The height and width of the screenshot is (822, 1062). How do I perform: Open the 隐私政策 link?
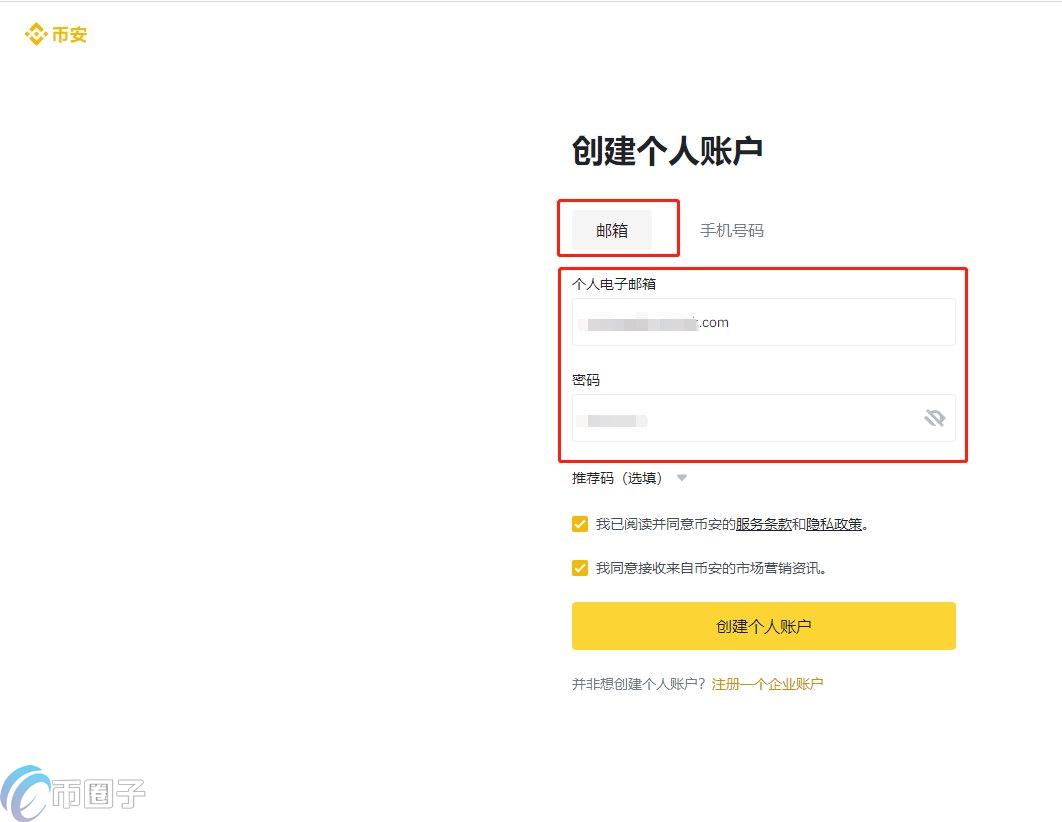834,524
